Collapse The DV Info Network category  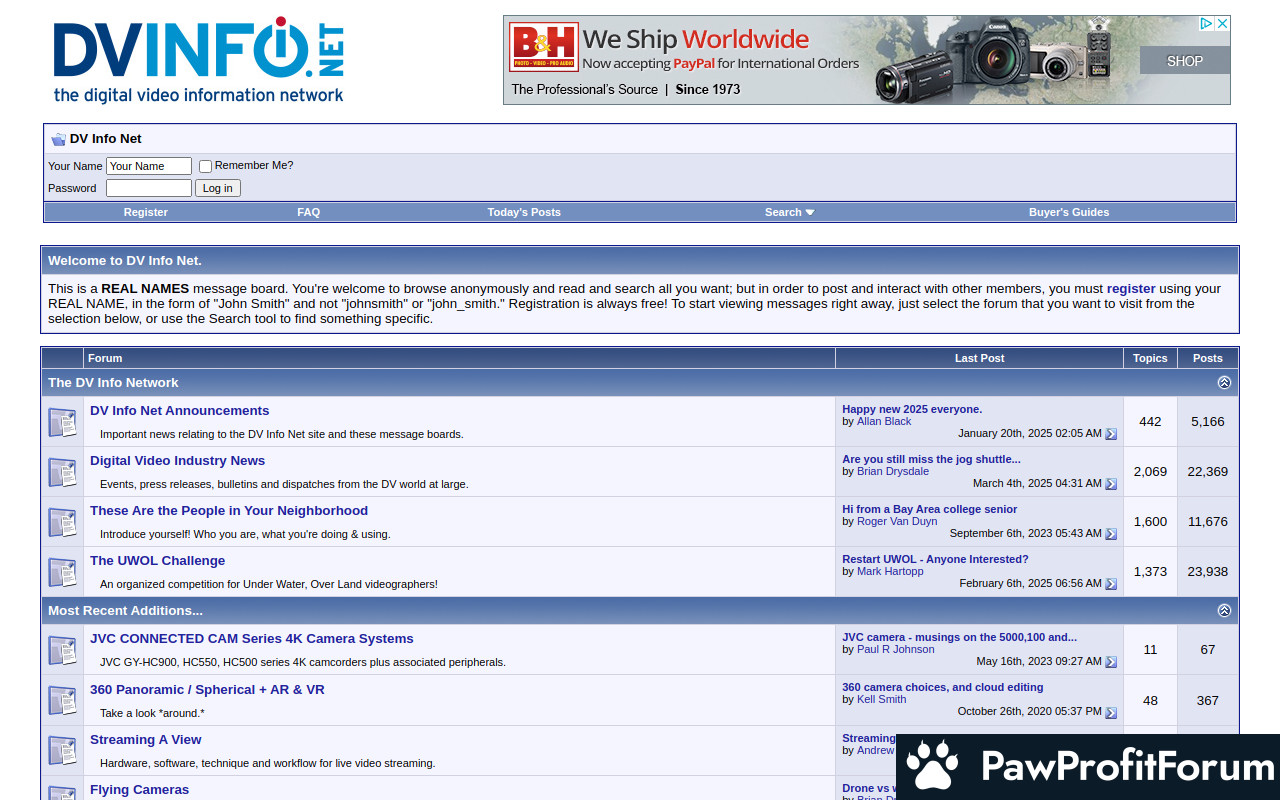pyautogui.click(x=1224, y=383)
